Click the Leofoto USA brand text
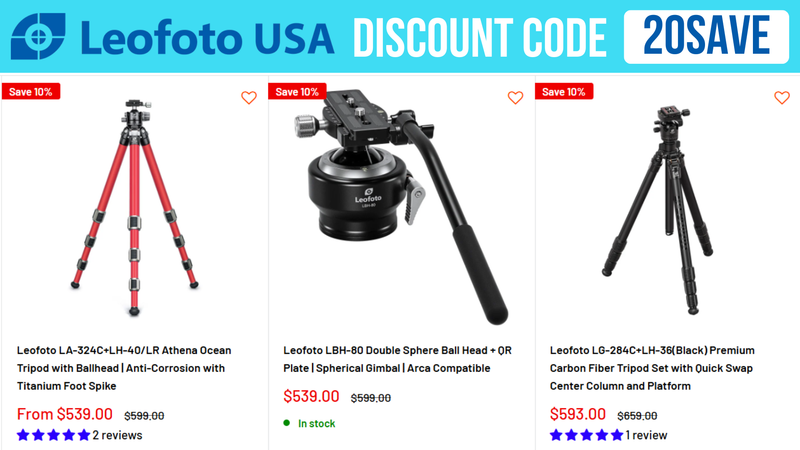This screenshot has height=450, width=800. point(207,38)
